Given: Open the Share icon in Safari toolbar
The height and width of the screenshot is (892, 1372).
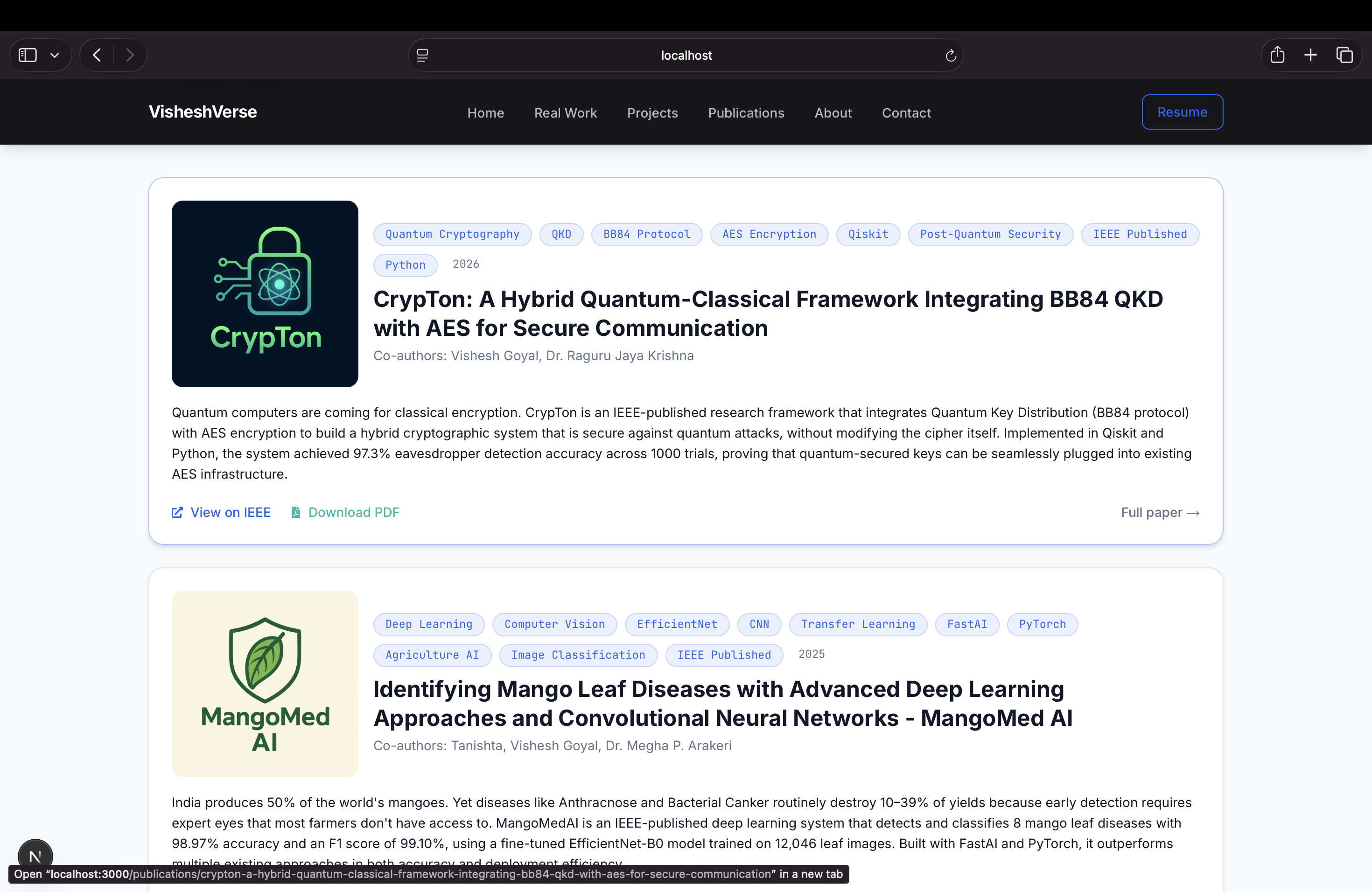Looking at the screenshot, I should [1277, 55].
